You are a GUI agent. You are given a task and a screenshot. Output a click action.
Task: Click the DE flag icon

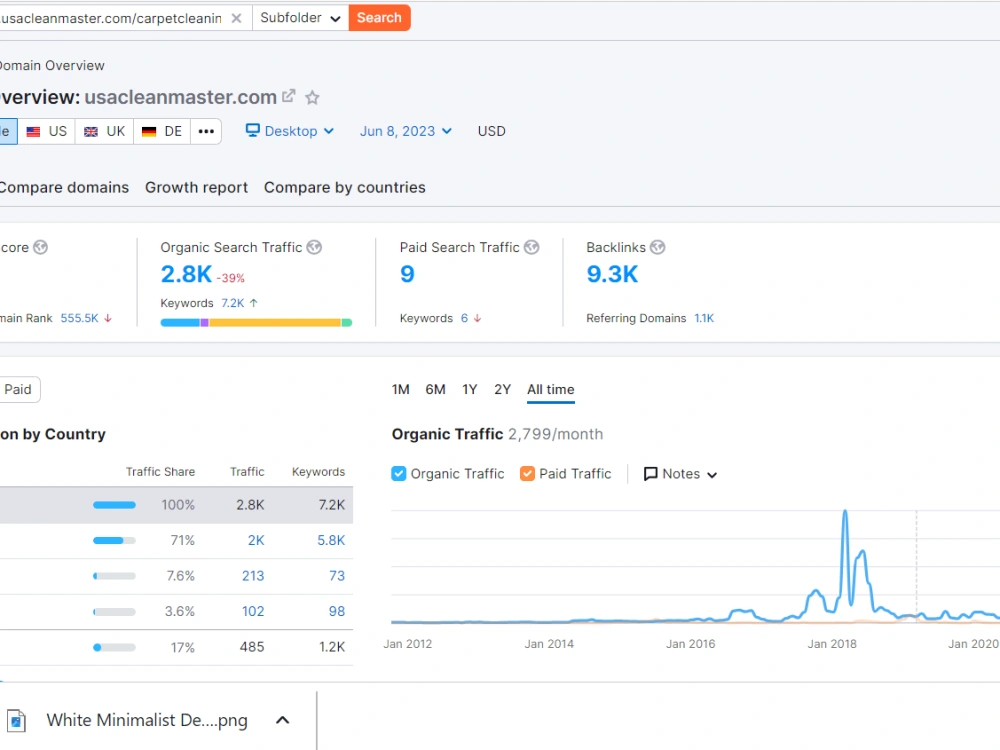pyautogui.click(x=149, y=131)
